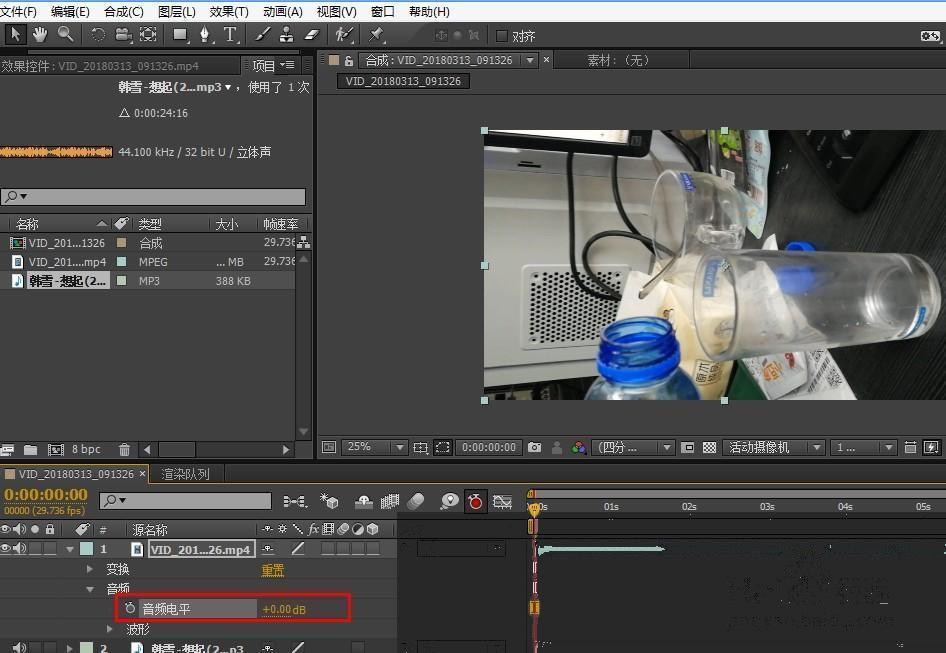946x653 pixels.
Task: Enable the 对齐 snapping checkbox
Action: click(x=501, y=36)
